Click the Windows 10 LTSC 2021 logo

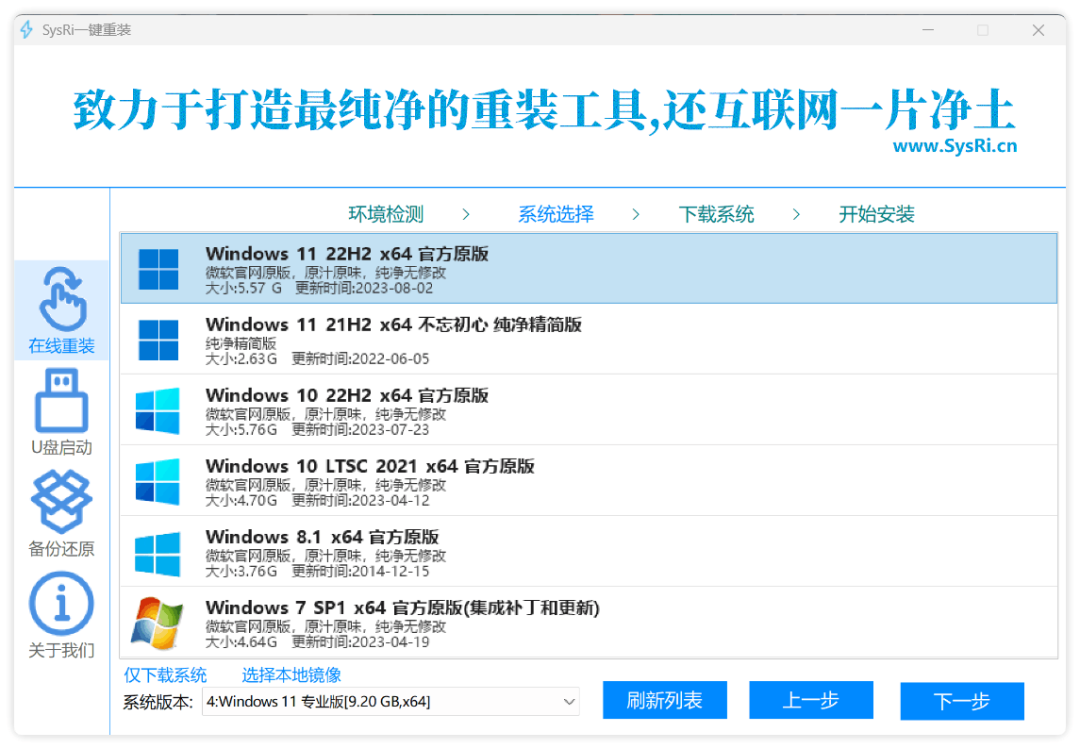pos(158,482)
